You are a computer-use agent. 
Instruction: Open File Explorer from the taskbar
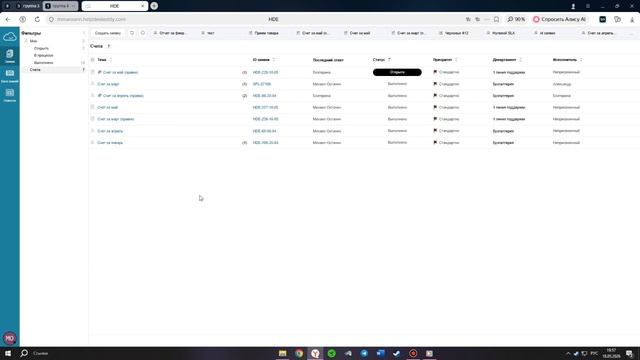click(x=282, y=353)
